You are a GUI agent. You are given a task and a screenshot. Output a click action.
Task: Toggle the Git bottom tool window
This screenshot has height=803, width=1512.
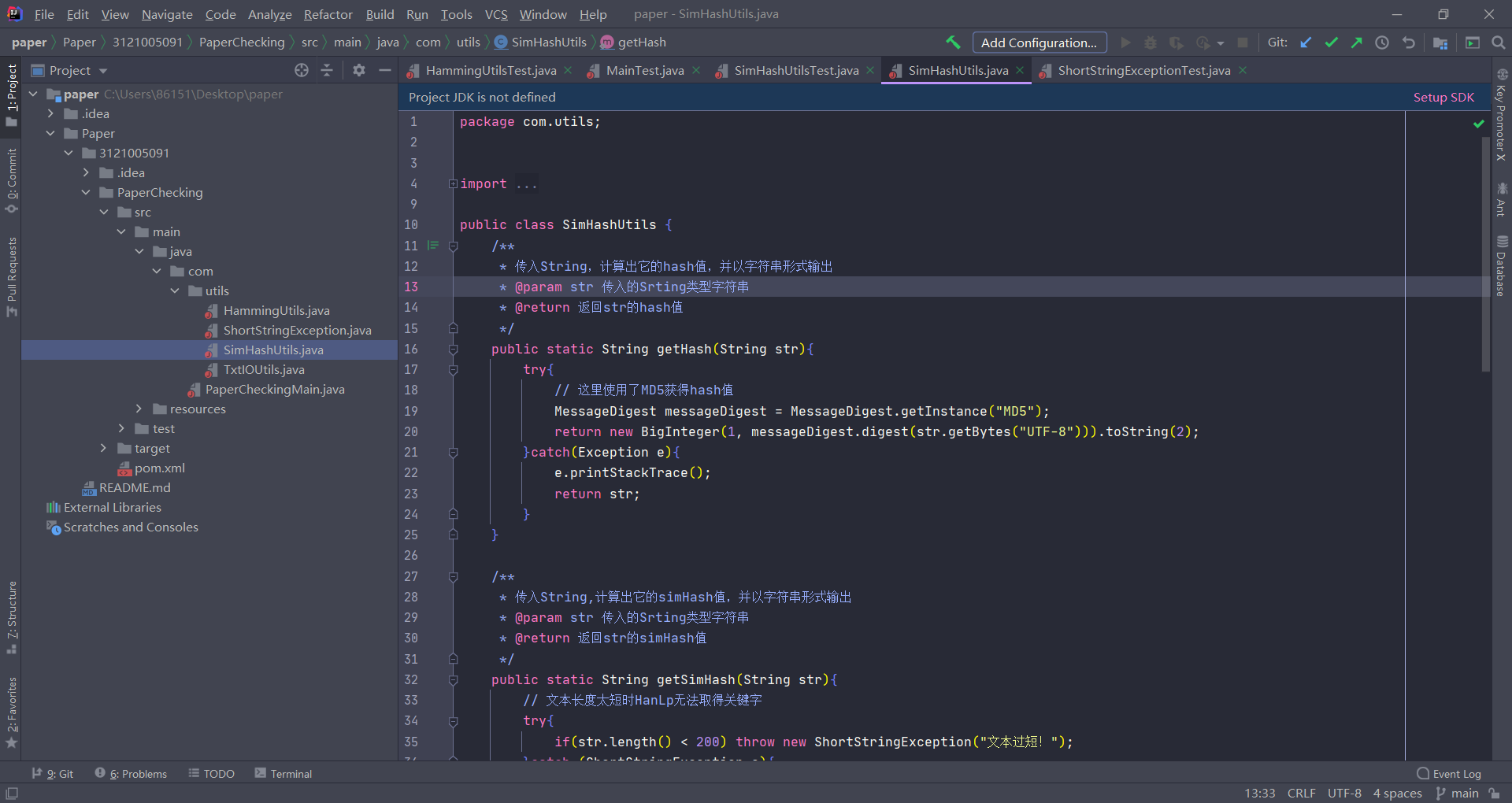pyautogui.click(x=52, y=774)
